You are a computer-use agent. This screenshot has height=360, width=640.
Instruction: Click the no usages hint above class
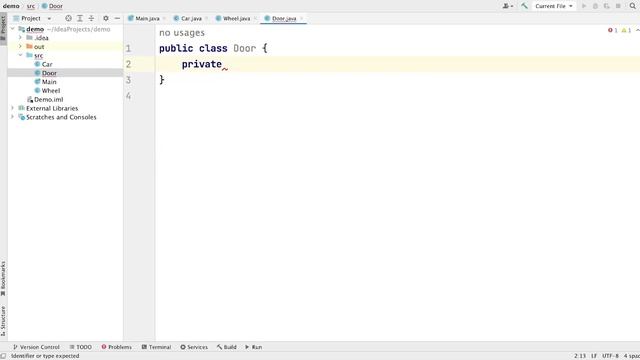pyautogui.click(x=182, y=33)
